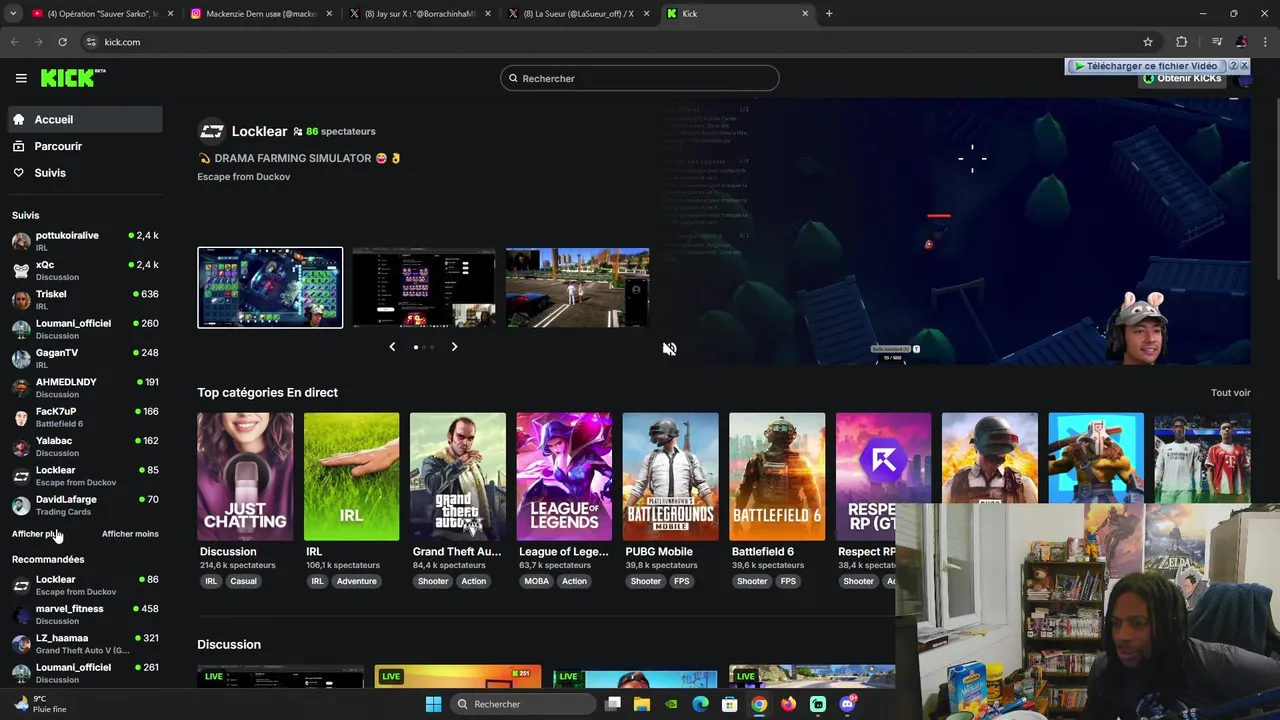
Task: Open LZ_haamaa in recommended channels
Action: point(85,643)
